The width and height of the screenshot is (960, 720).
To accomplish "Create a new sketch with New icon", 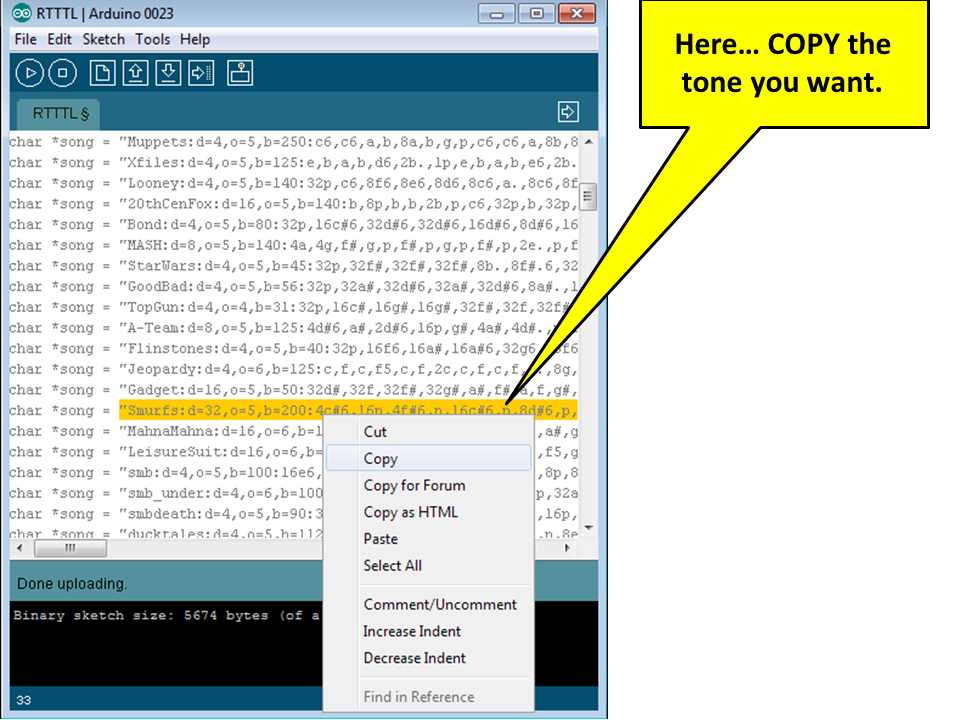I will click(x=102, y=73).
